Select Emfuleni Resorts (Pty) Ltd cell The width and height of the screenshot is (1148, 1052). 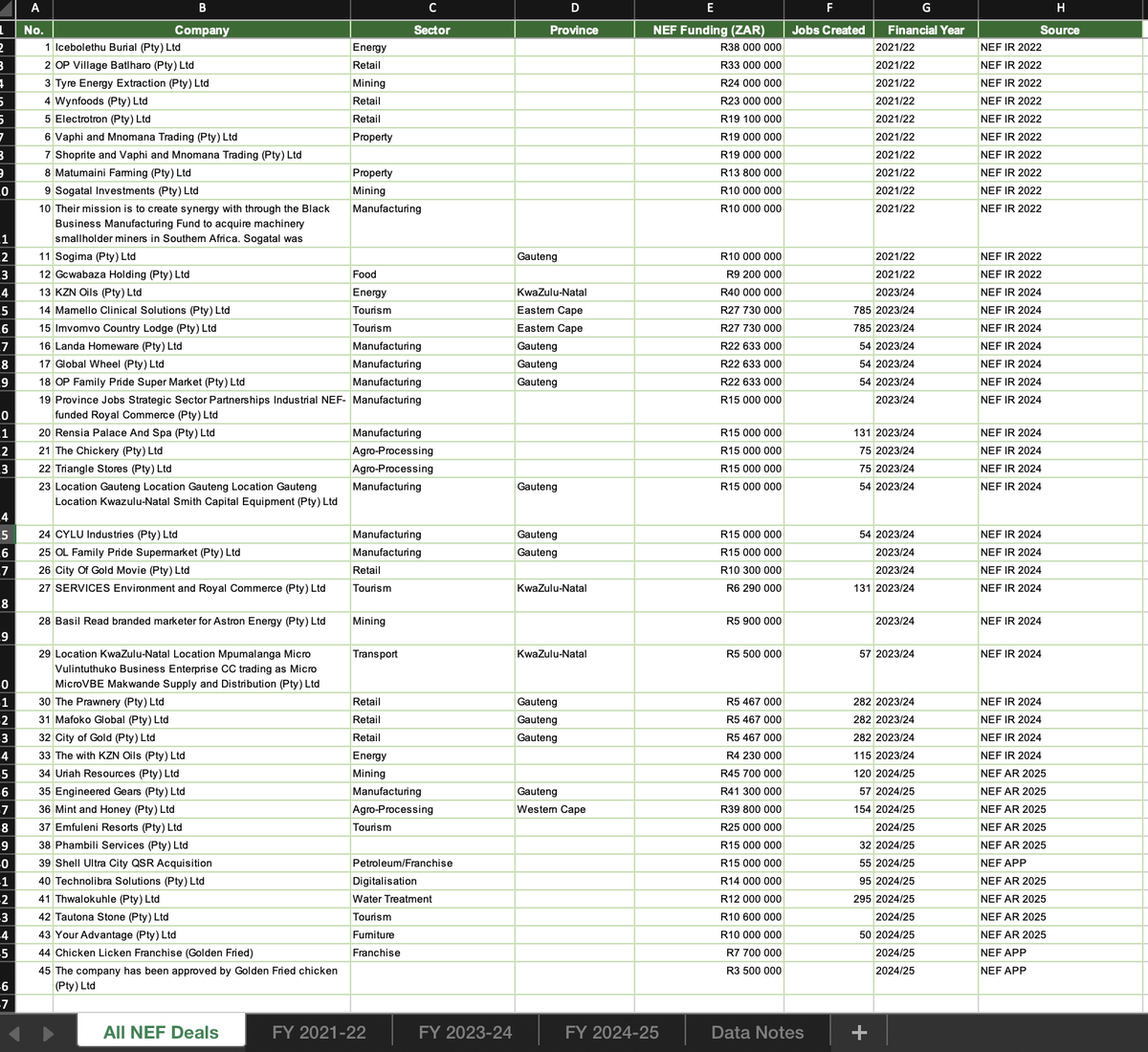(x=202, y=827)
